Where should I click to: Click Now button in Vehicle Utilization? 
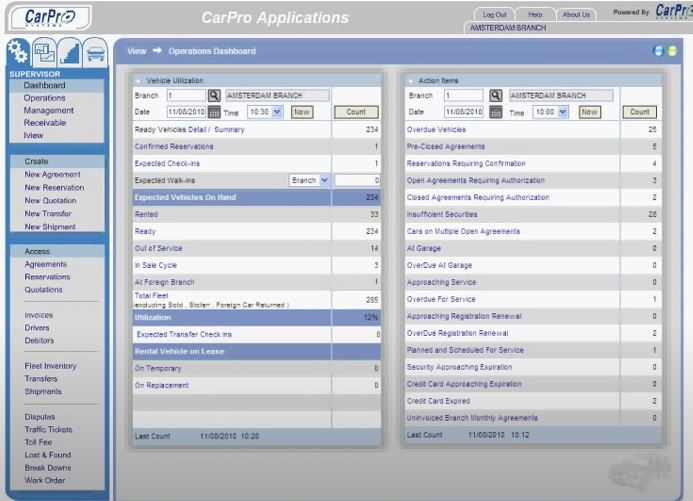click(302, 112)
